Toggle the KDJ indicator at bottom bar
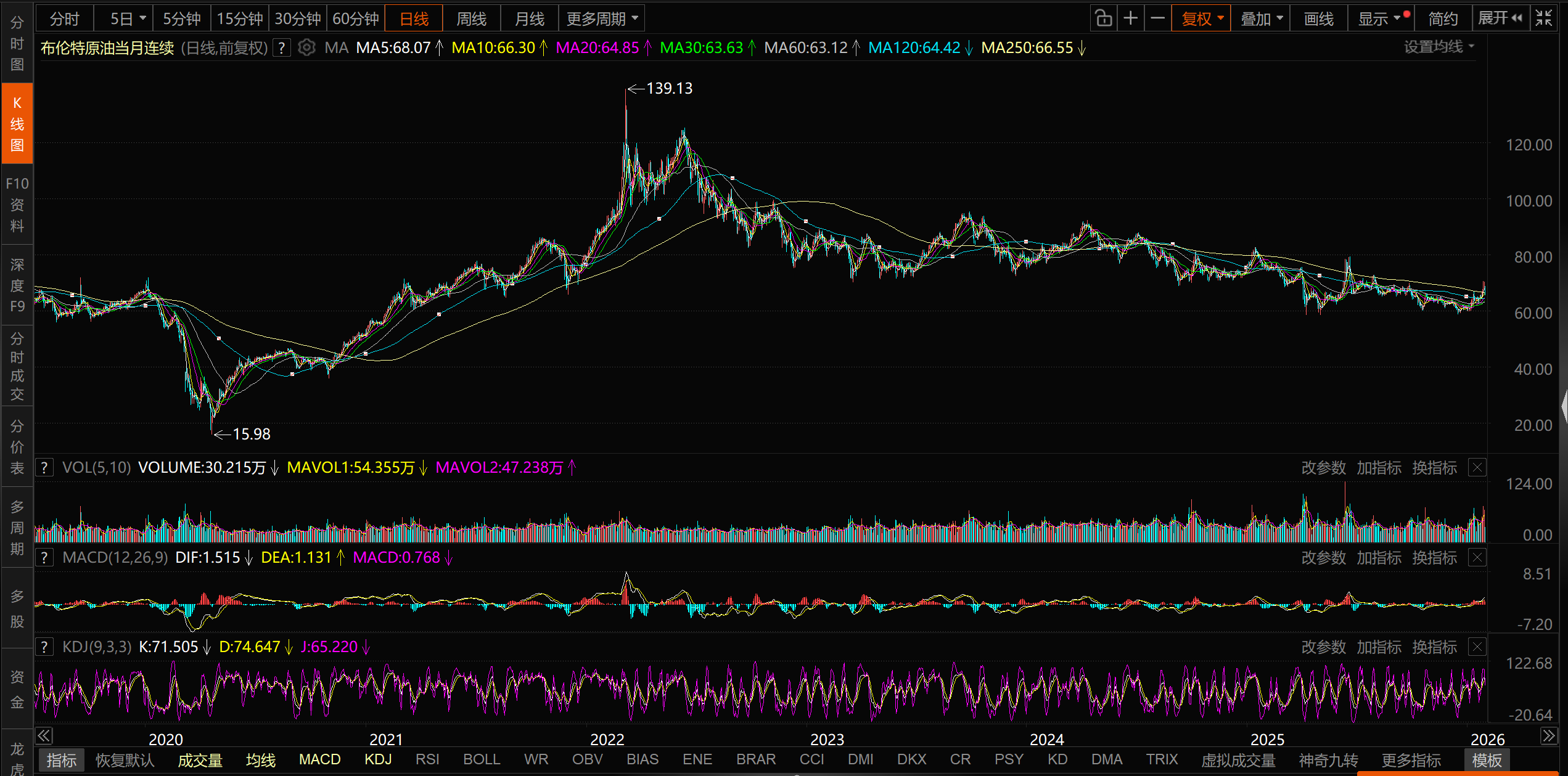This screenshot has height=776, width=1568. click(x=377, y=760)
